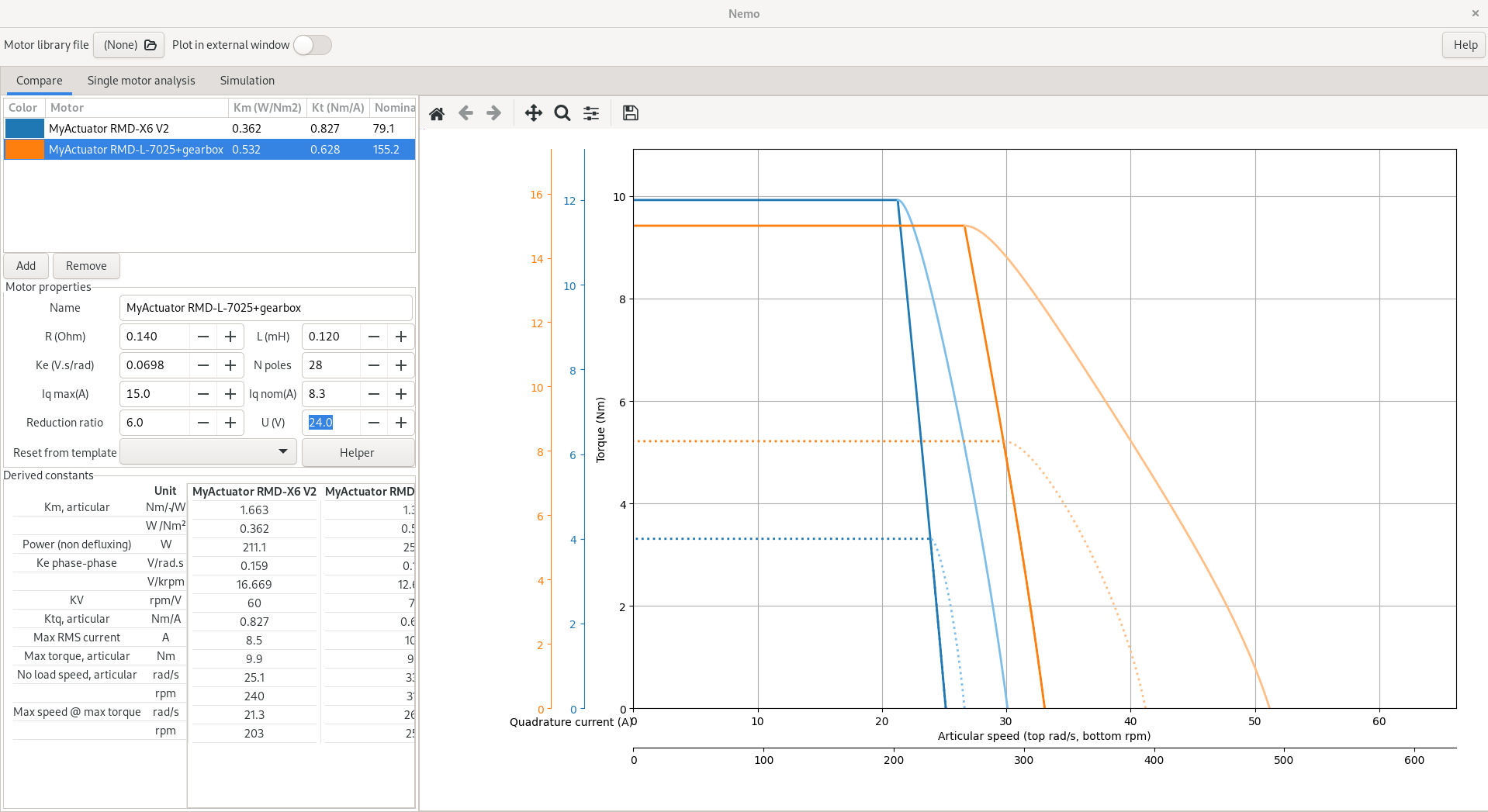Open the Simulation tab

point(247,81)
